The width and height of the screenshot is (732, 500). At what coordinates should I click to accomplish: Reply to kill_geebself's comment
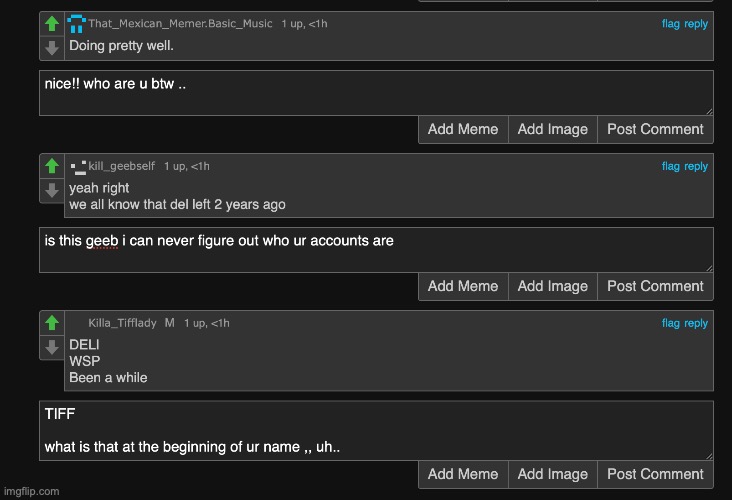(x=696, y=166)
